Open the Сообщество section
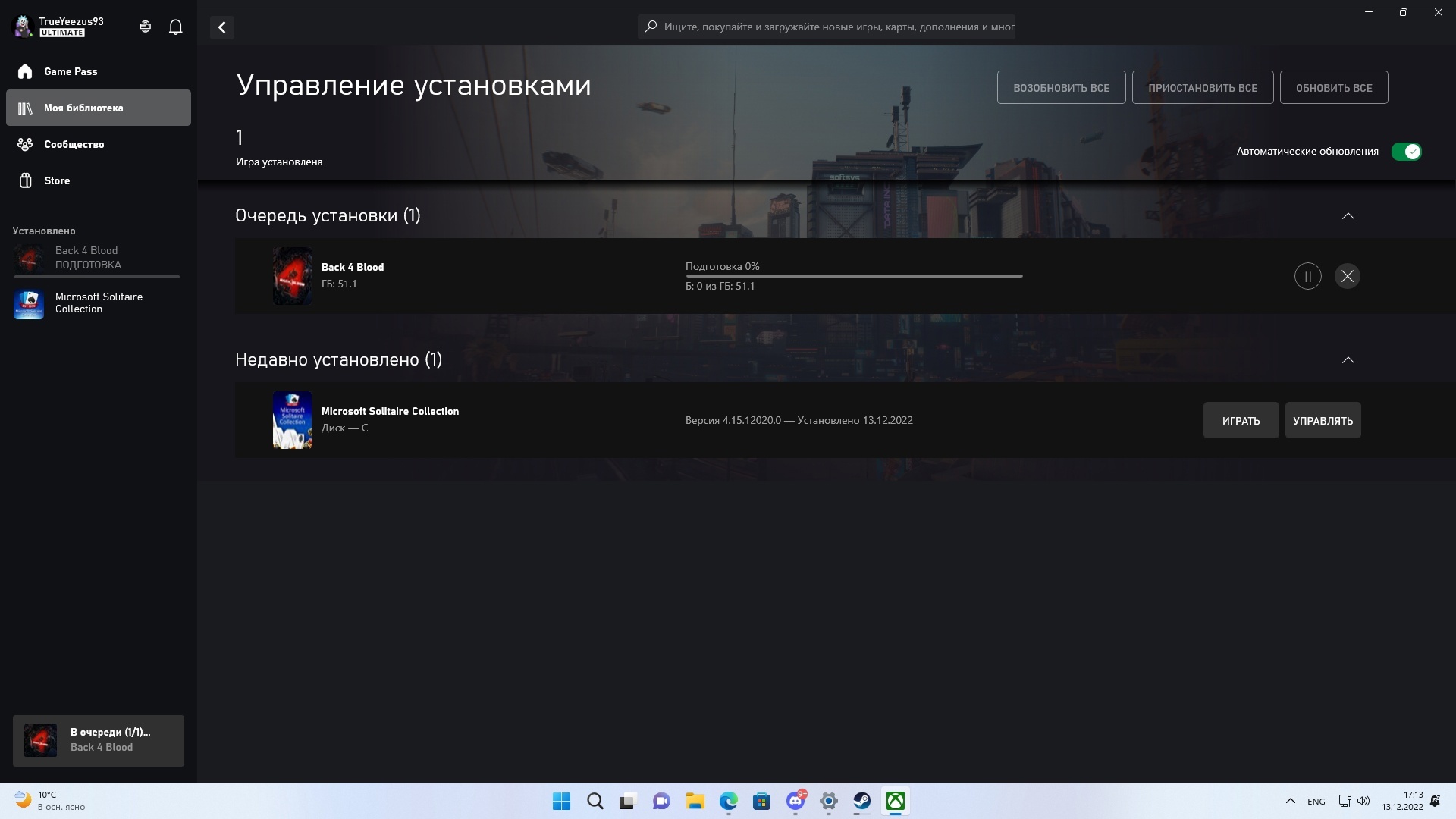 pyautogui.click(x=99, y=144)
